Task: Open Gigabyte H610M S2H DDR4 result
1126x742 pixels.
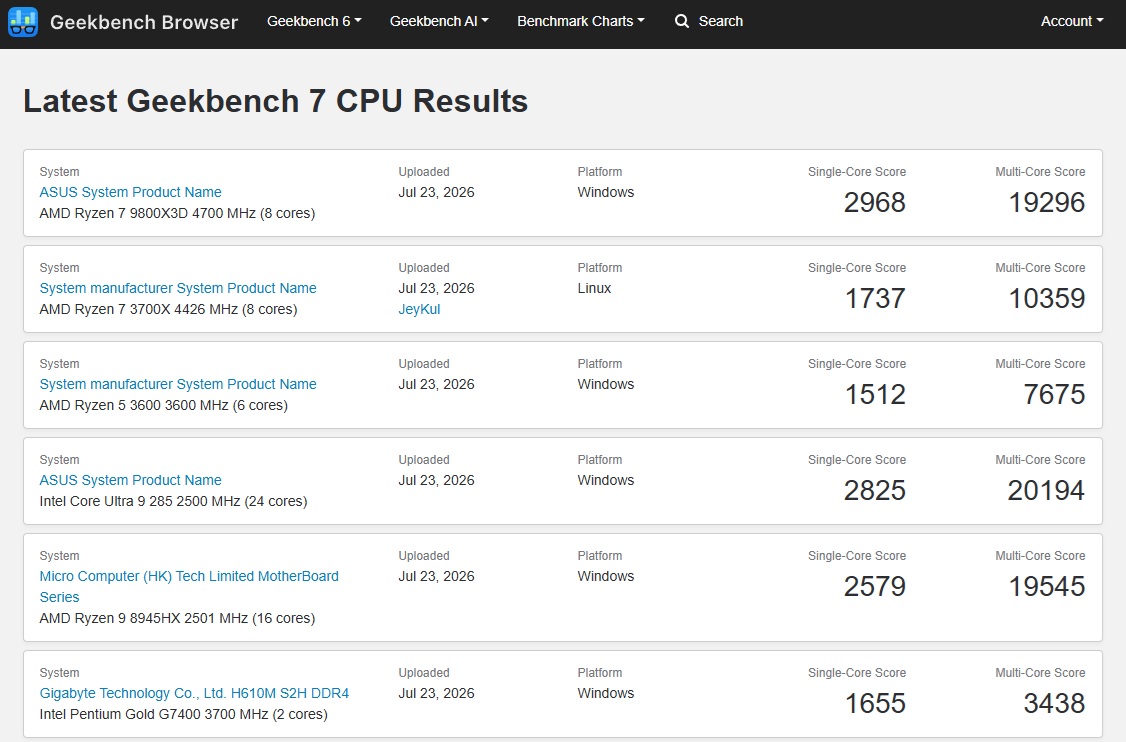Action: click(x=194, y=693)
